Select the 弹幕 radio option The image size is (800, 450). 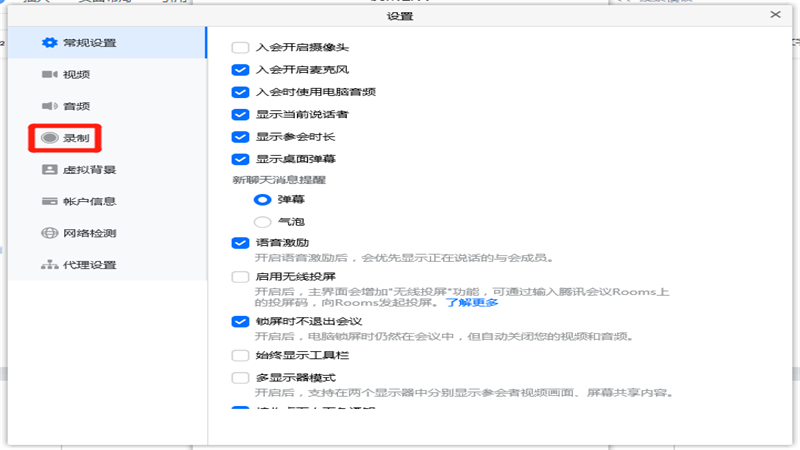(262, 199)
